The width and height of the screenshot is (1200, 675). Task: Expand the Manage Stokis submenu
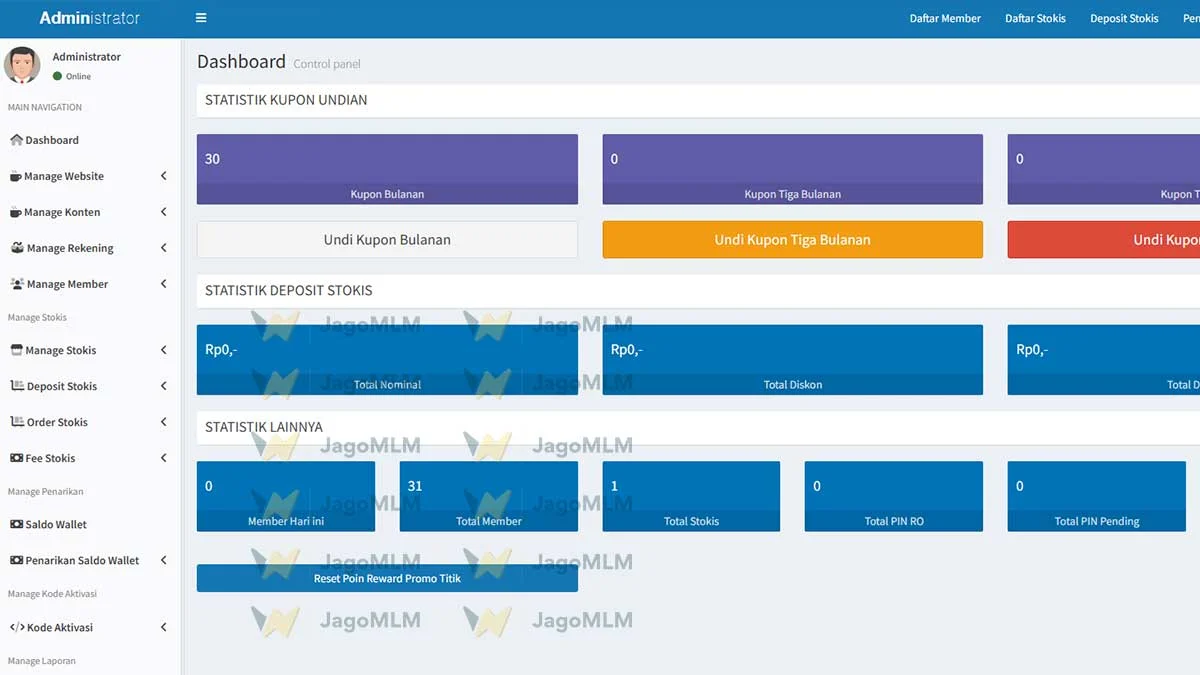[x=163, y=350]
